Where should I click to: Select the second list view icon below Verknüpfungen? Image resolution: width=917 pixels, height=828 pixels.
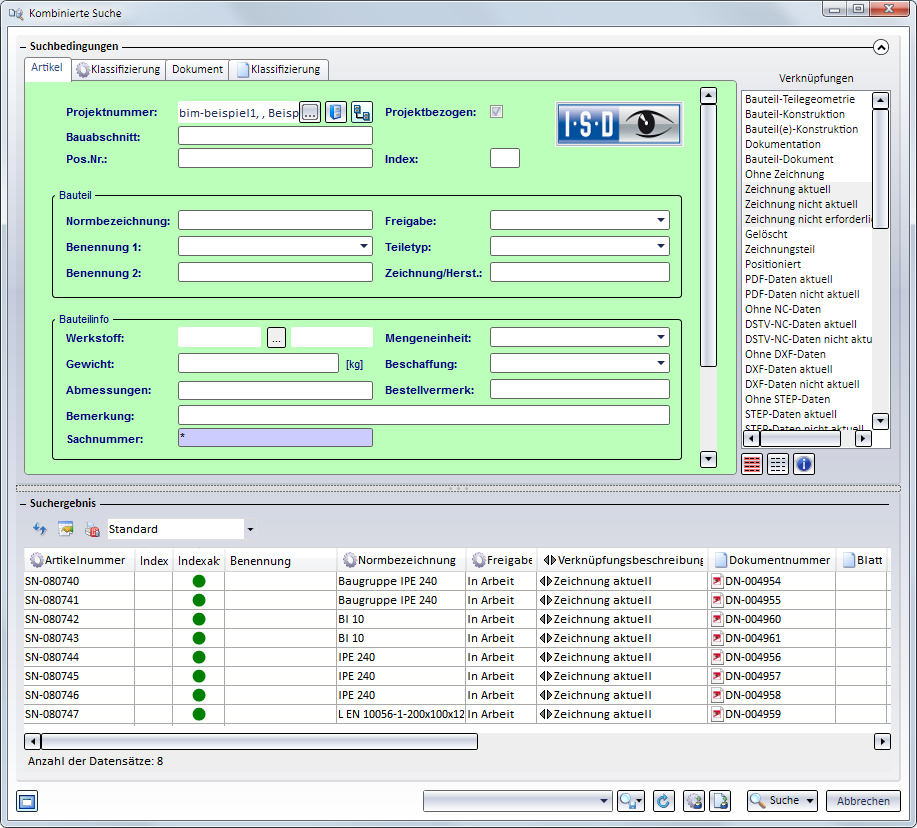pyautogui.click(x=778, y=463)
